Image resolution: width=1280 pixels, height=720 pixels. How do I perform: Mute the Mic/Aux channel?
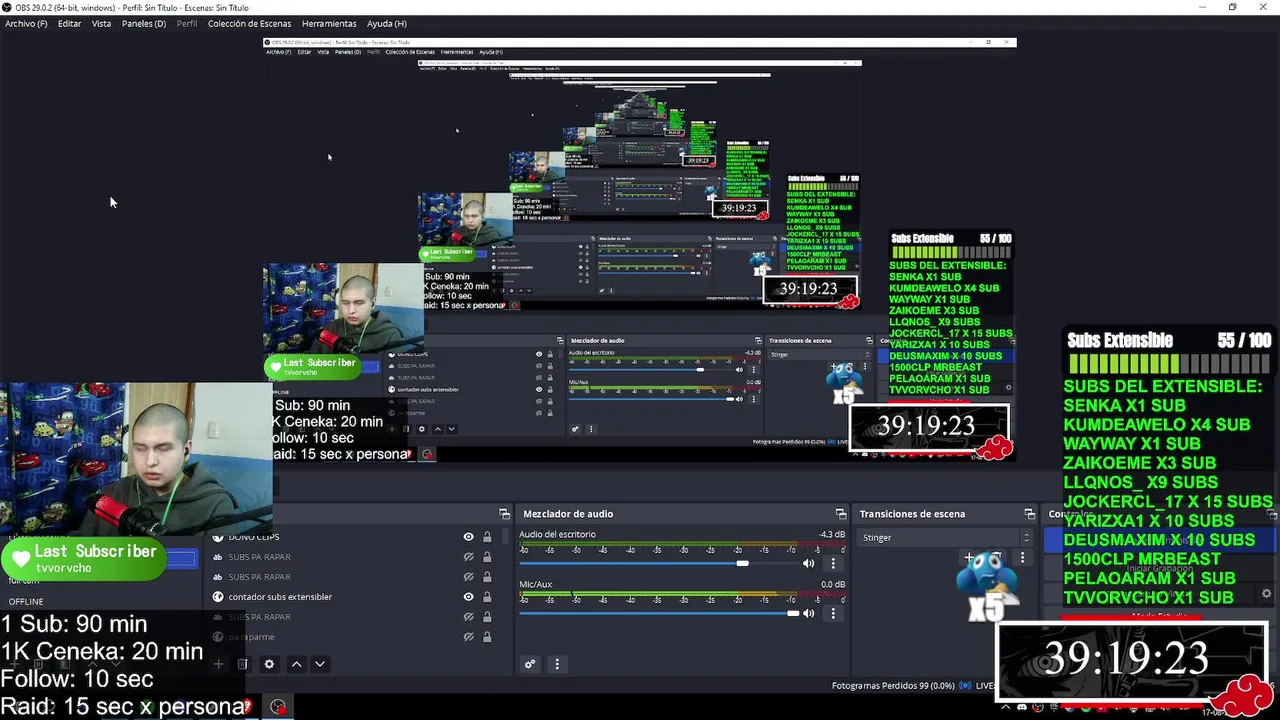(808, 613)
